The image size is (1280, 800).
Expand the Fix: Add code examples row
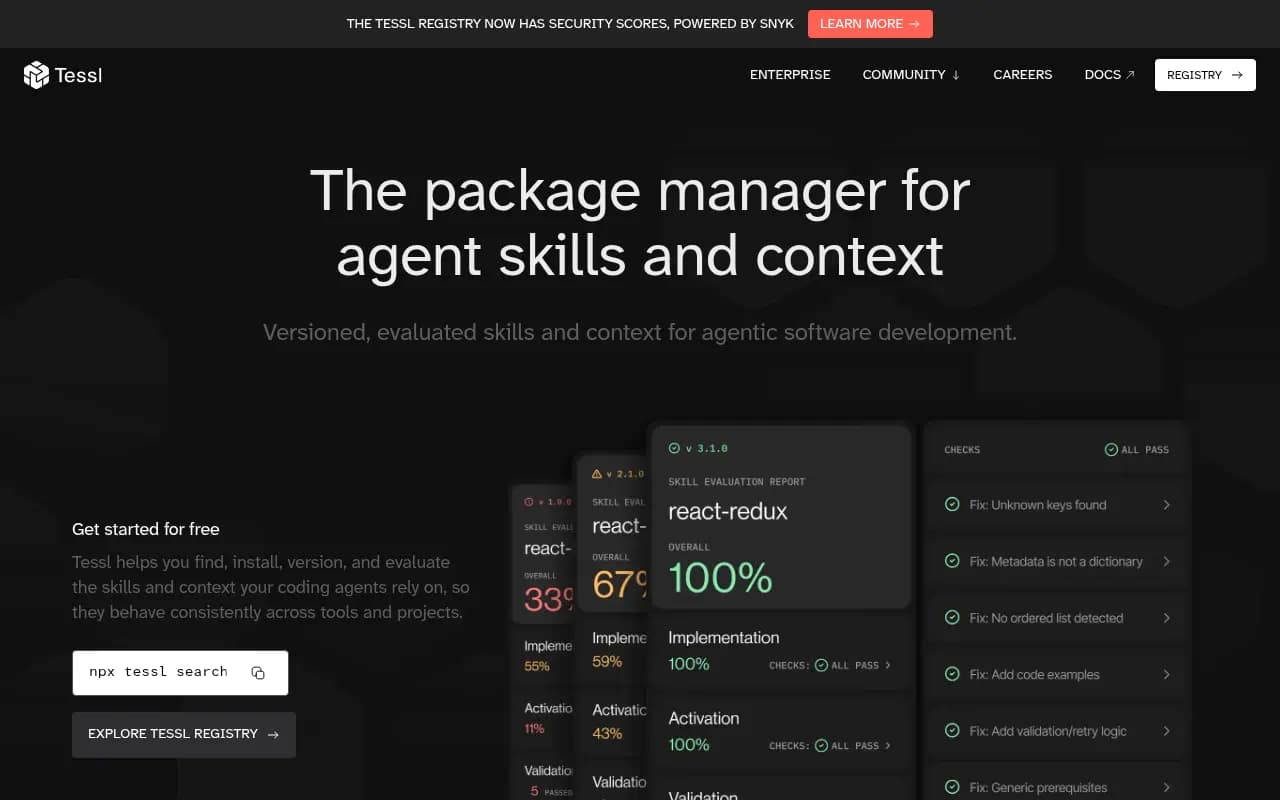pos(1166,674)
